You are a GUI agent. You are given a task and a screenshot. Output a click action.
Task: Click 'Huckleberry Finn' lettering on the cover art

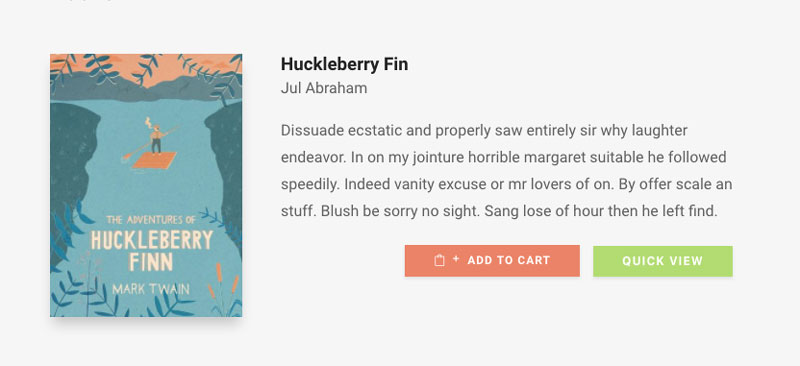click(151, 252)
